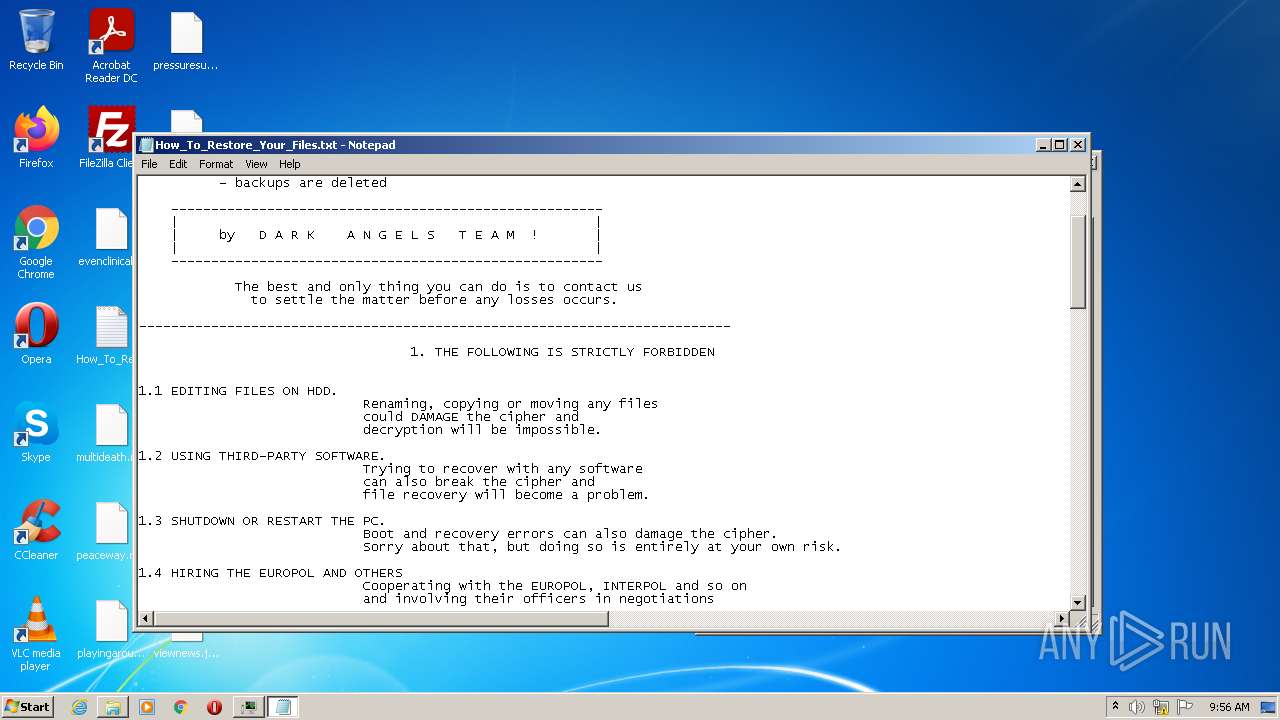Open the peaceway file icon

(106, 530)
